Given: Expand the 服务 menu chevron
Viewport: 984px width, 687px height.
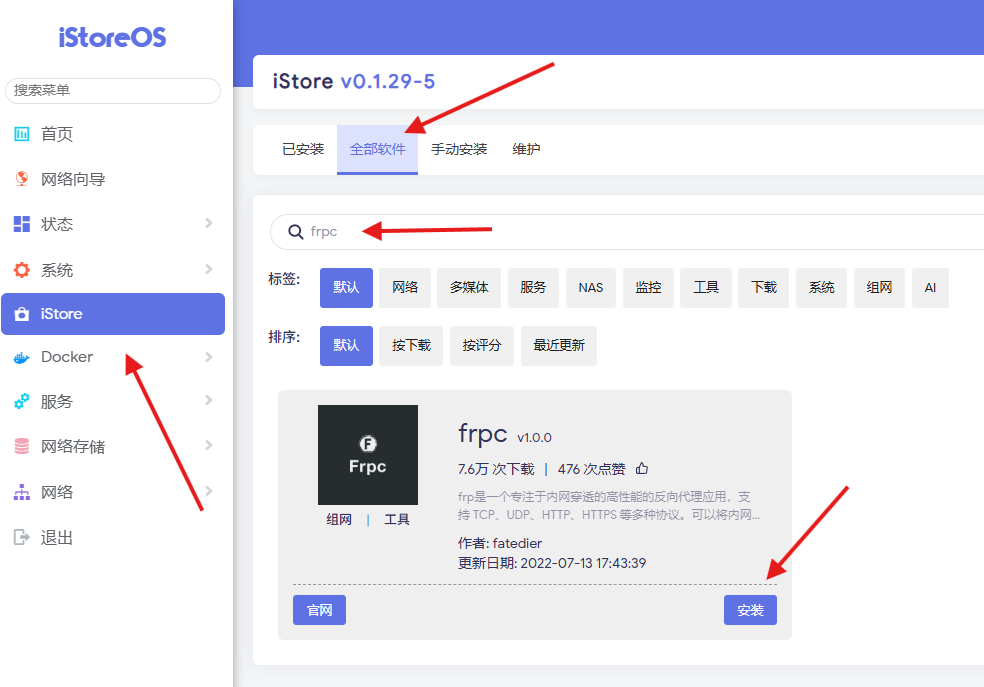Looking at the screenshot, I should point(209,400).
